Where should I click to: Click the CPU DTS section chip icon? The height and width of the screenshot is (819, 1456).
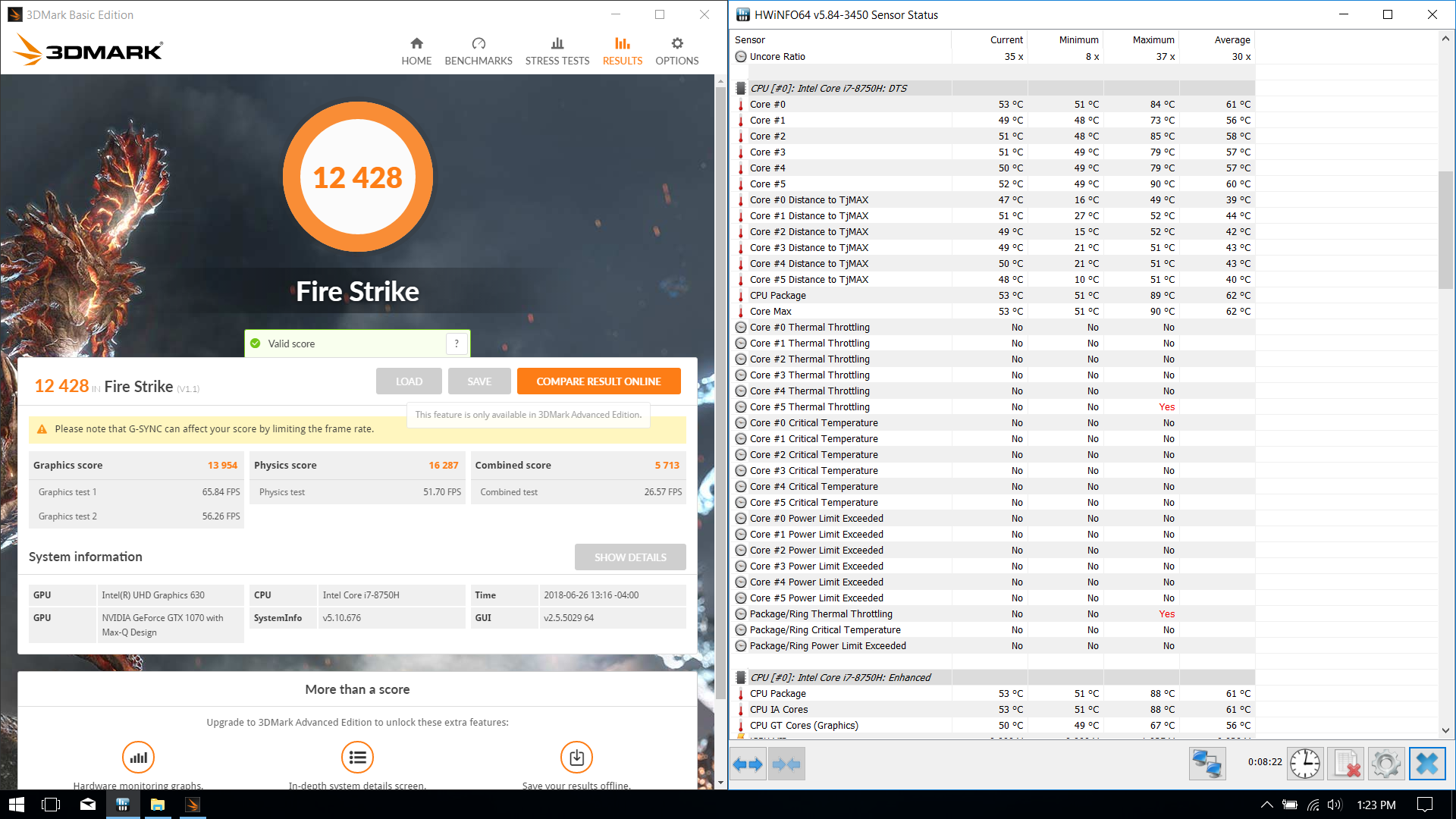(741, 89)
